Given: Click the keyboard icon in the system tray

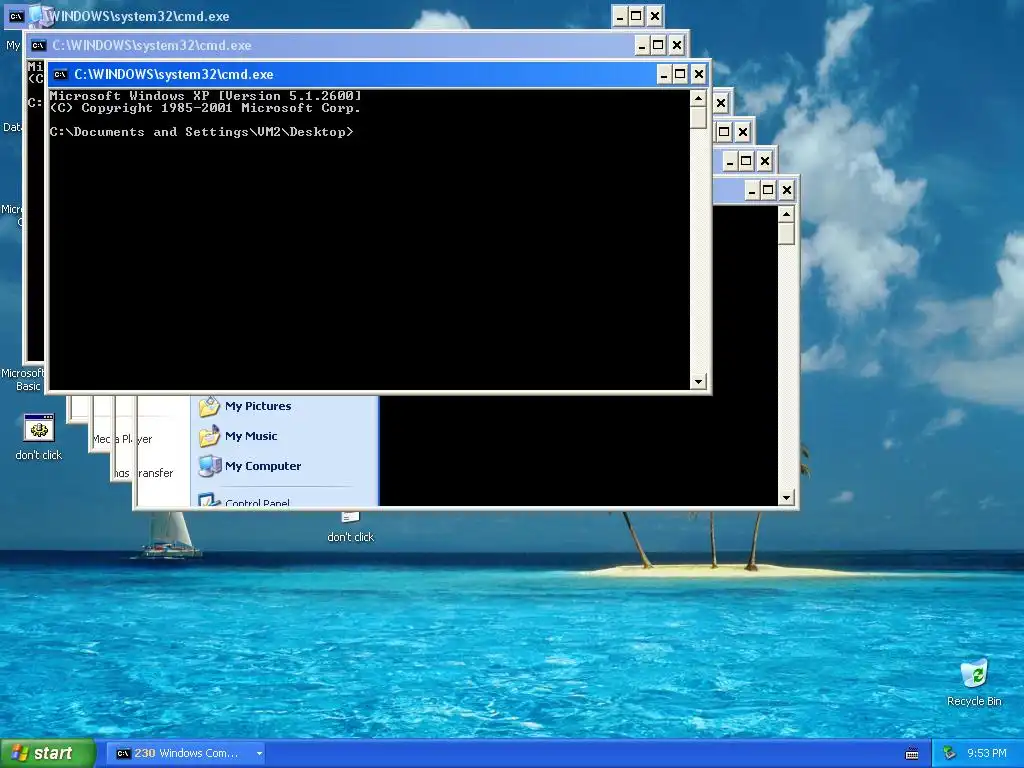Looking at the screenshot, I should 912,754.
